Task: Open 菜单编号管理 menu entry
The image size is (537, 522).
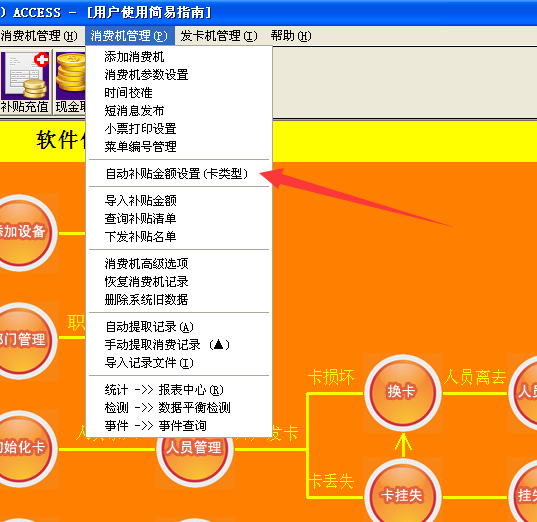Action: [179, 147]
